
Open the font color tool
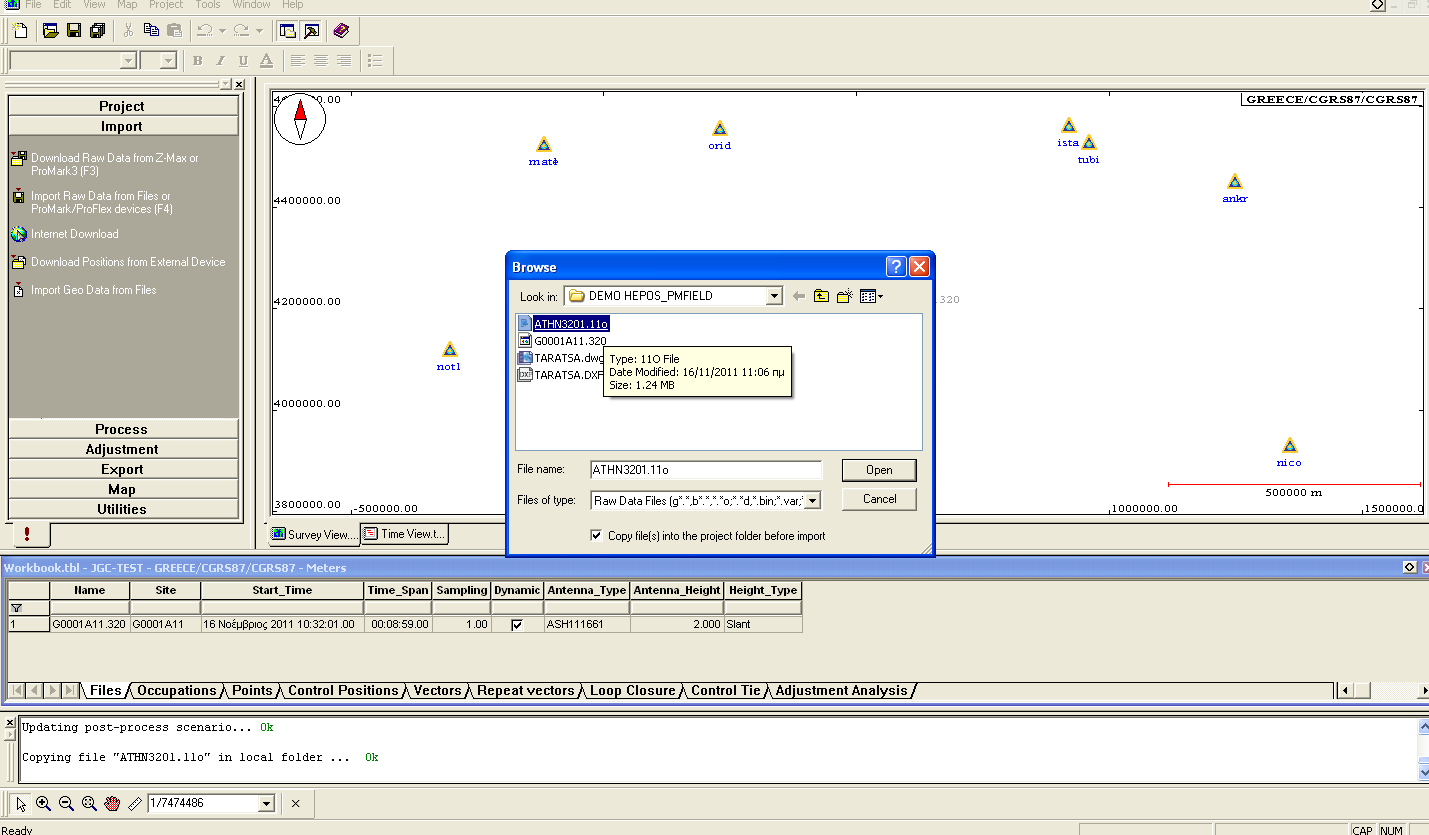click(x=266, y=61)
